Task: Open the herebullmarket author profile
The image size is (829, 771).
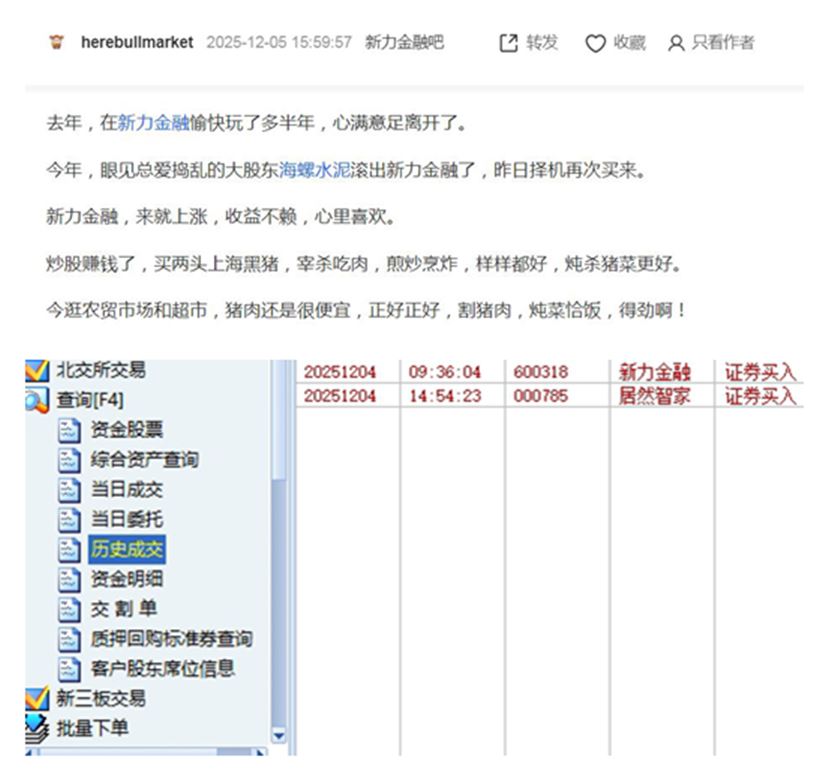Action: click(137, 42)
